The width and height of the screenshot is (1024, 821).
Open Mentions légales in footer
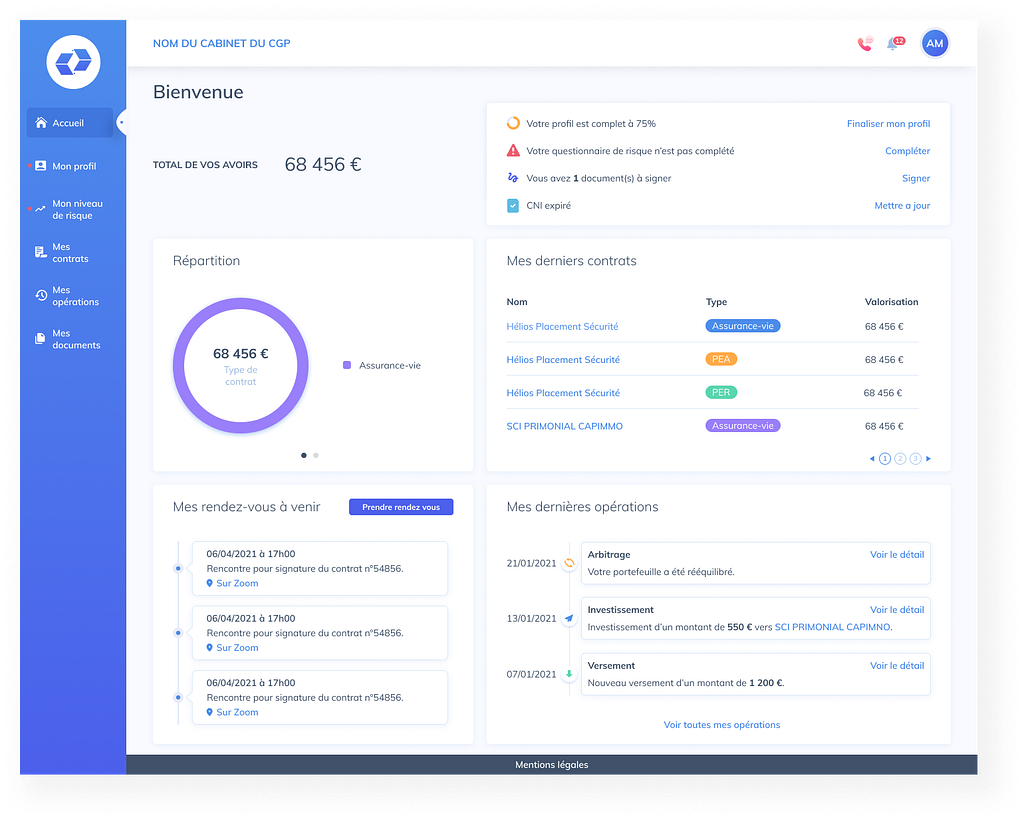click(551, 765)
